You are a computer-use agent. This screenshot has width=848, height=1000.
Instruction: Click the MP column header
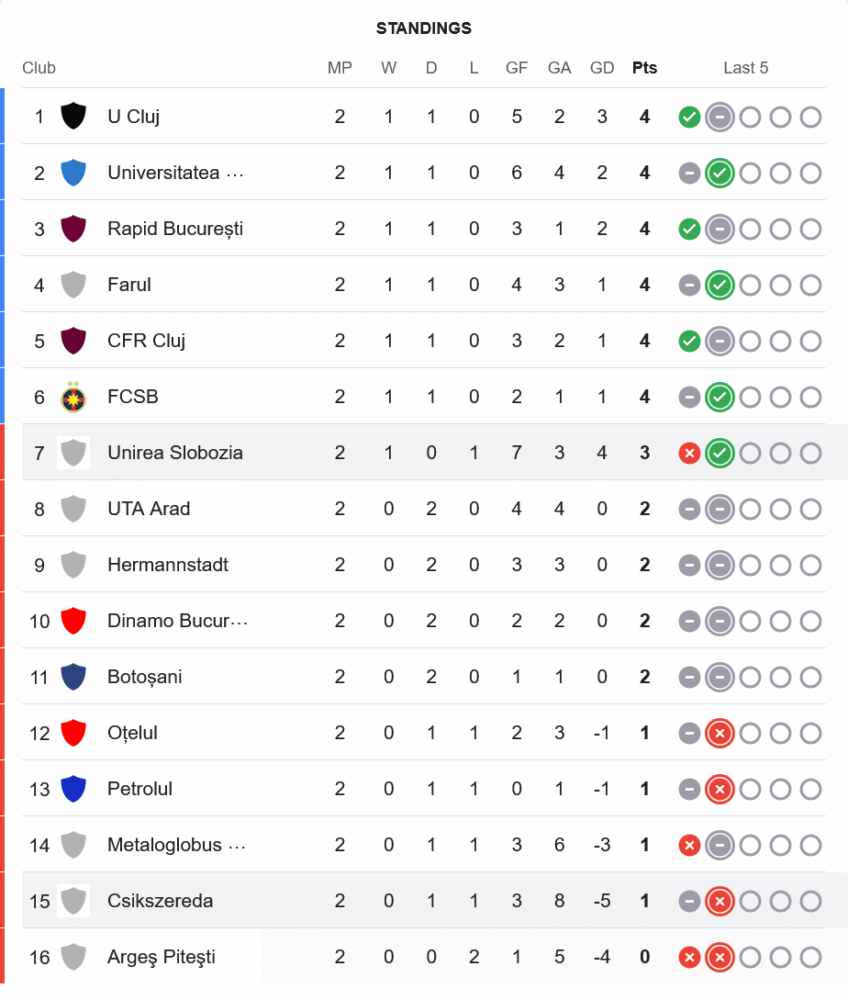[x=340, y=68]
